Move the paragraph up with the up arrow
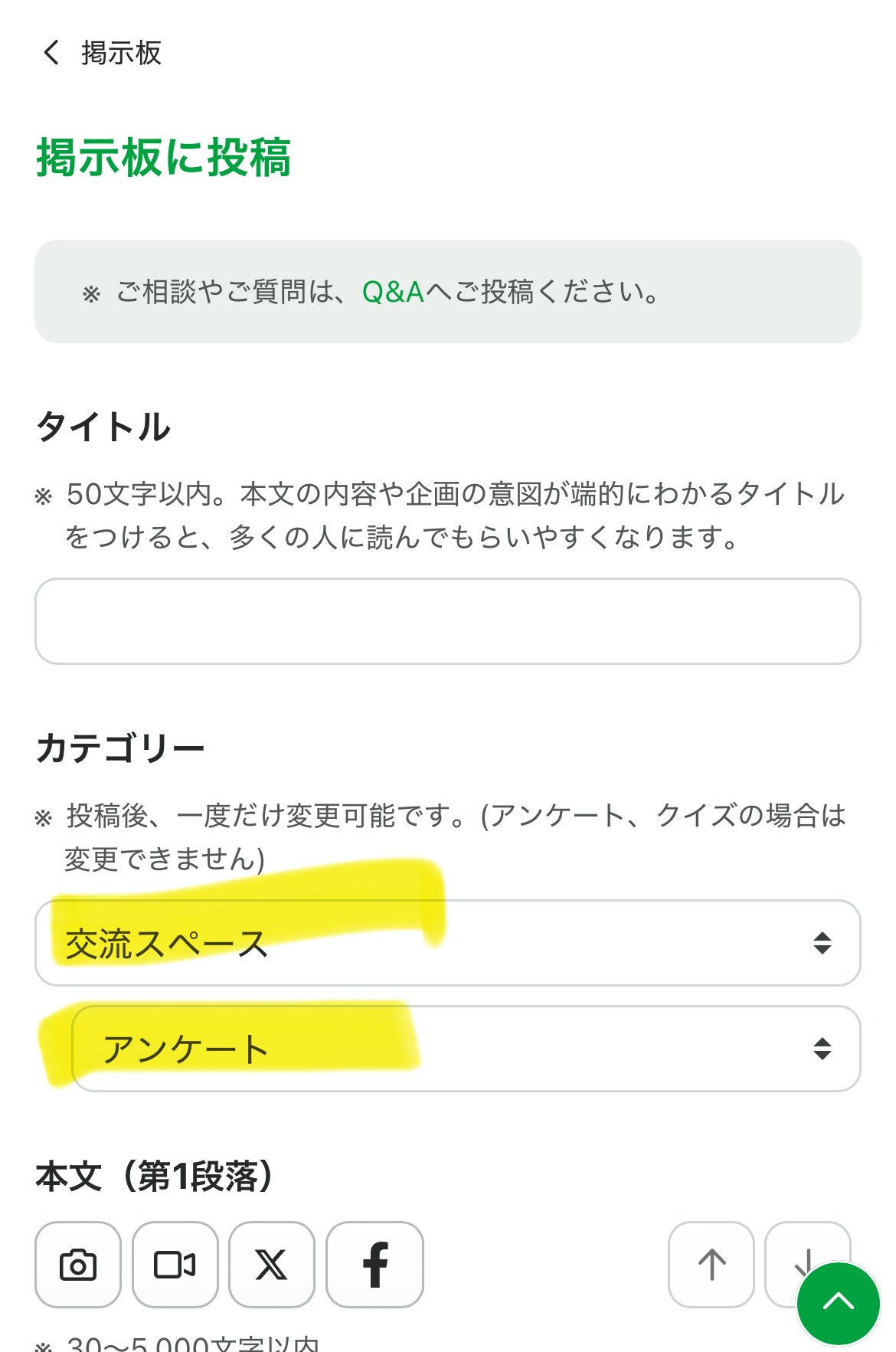Image resolution: width=896 pixels, height=1352 pixels. point(711,1265)
